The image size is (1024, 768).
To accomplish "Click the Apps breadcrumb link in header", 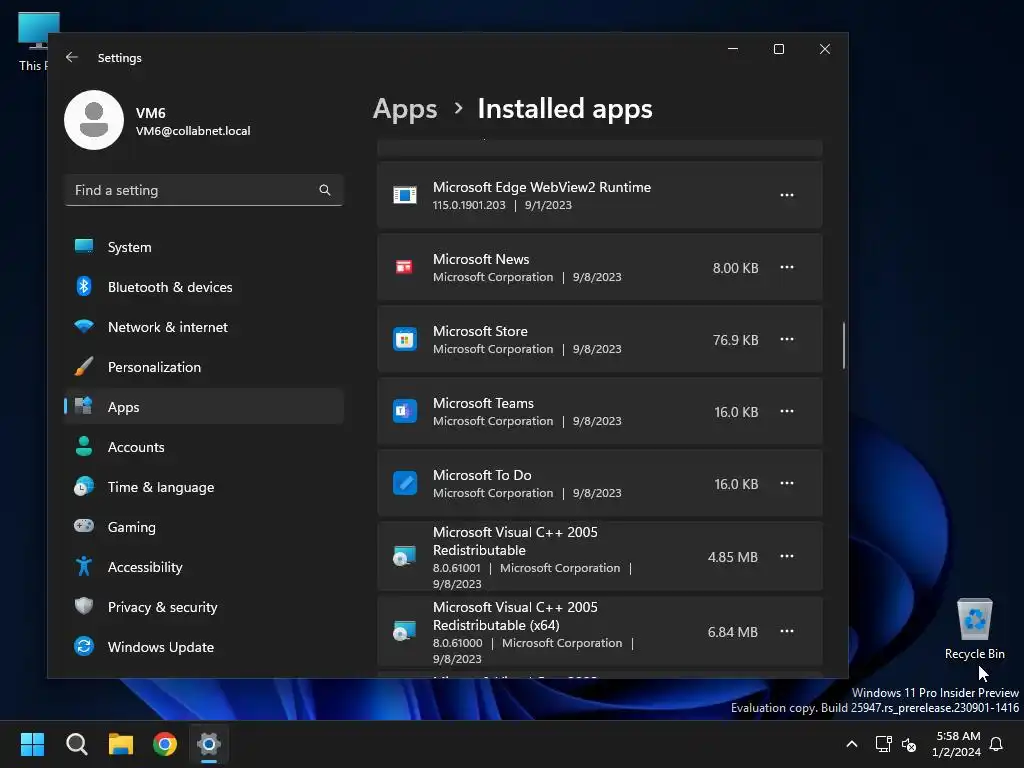I will point(405,109).
